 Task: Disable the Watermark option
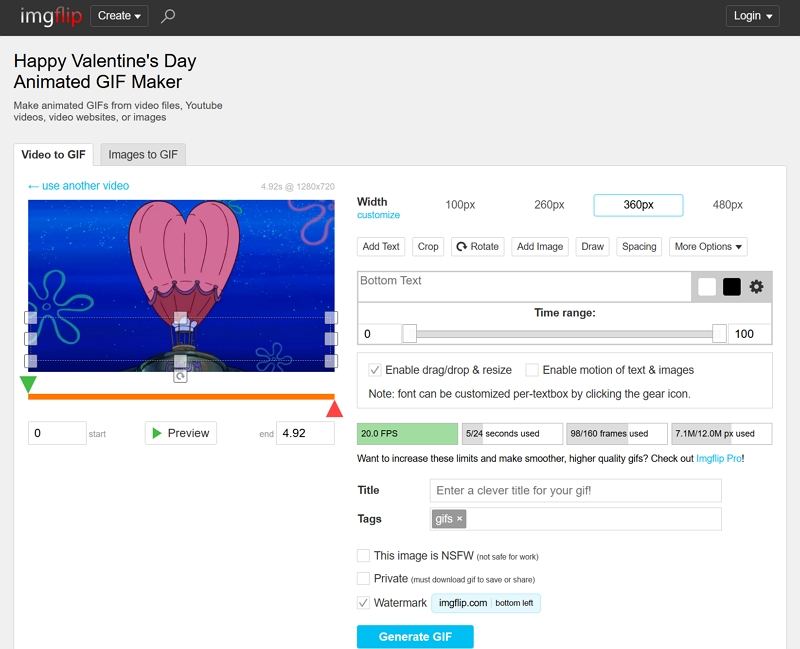pyautogui.click(x=364, y=603)
